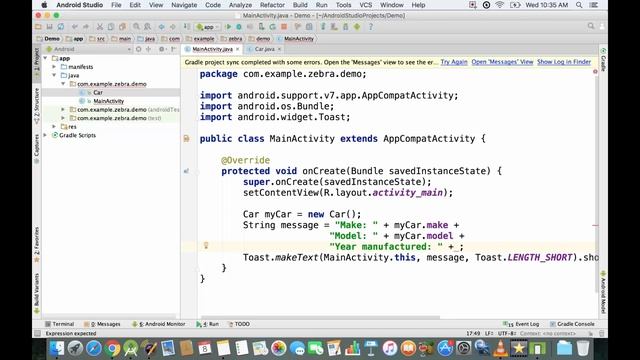Click the Open folder toolbar icon
Viewport: 640px width, 360px height.
click(38, 27)
